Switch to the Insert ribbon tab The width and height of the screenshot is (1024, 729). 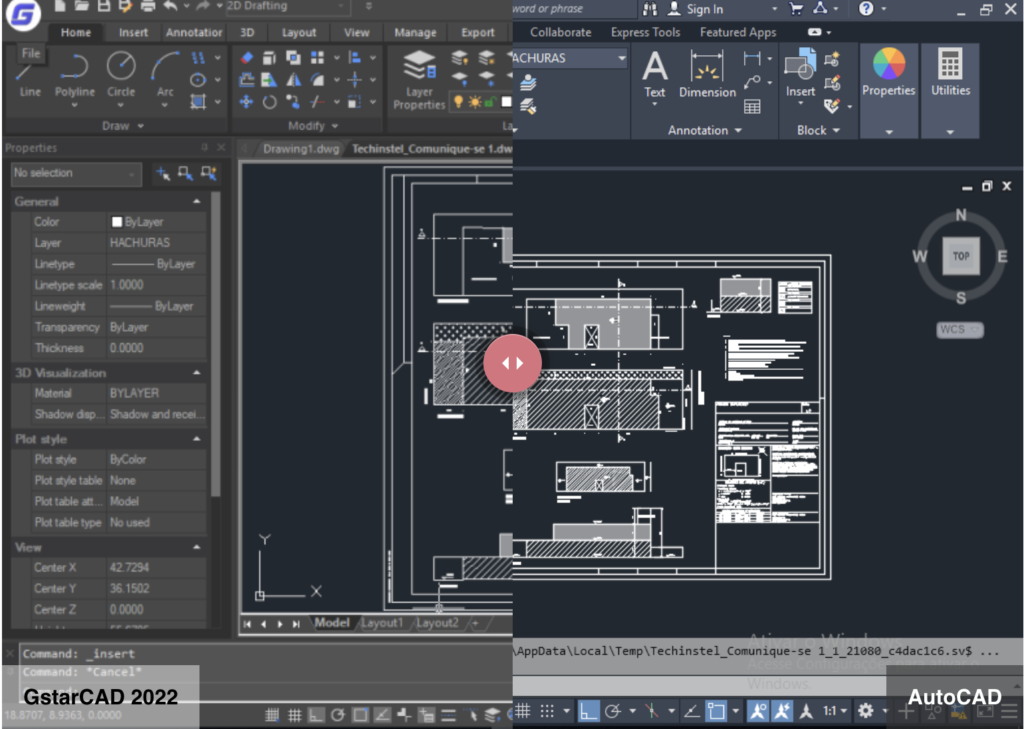[x=133, y=32]
